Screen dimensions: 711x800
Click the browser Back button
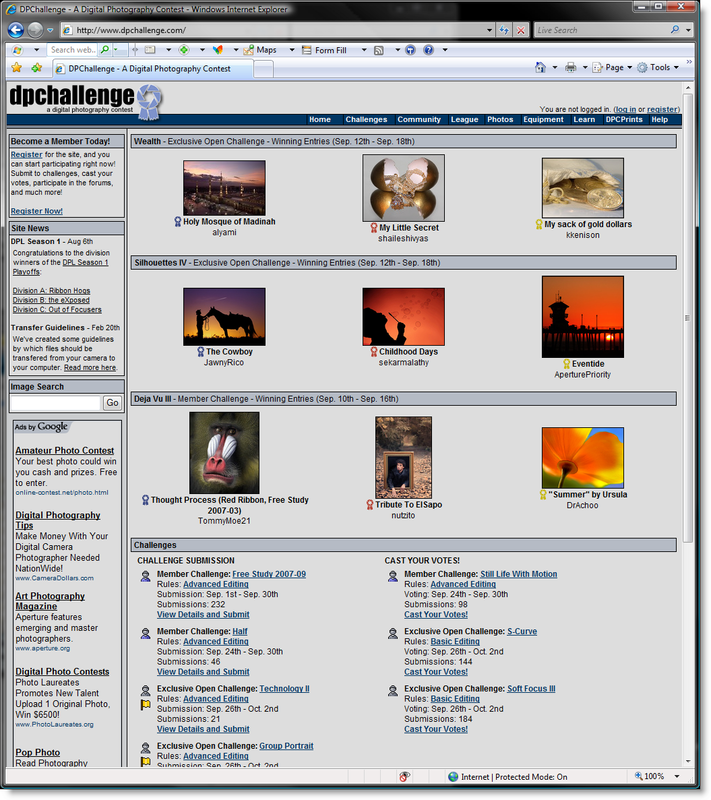point(17,30)
